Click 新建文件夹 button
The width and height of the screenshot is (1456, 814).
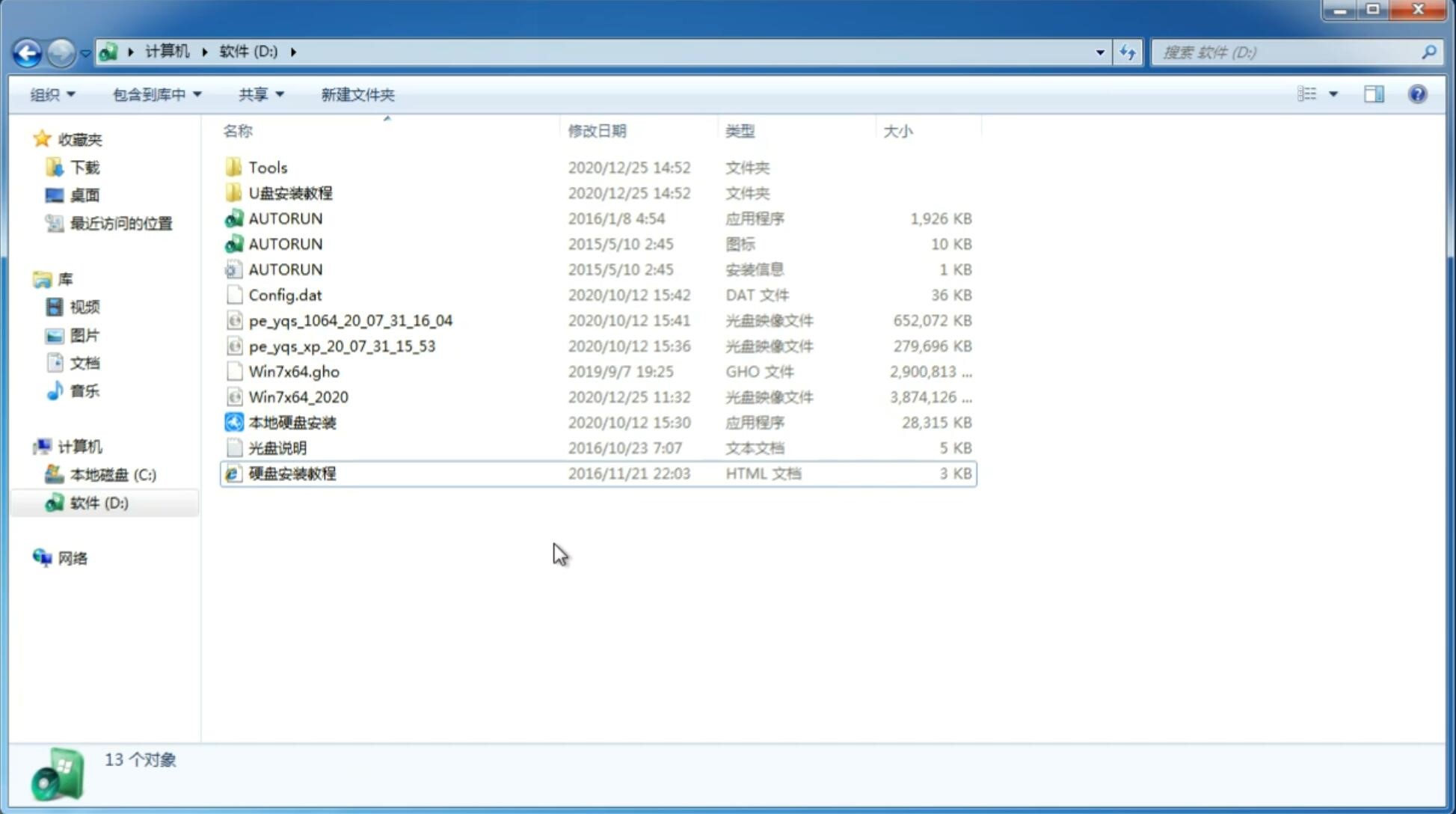coord(358,94)
